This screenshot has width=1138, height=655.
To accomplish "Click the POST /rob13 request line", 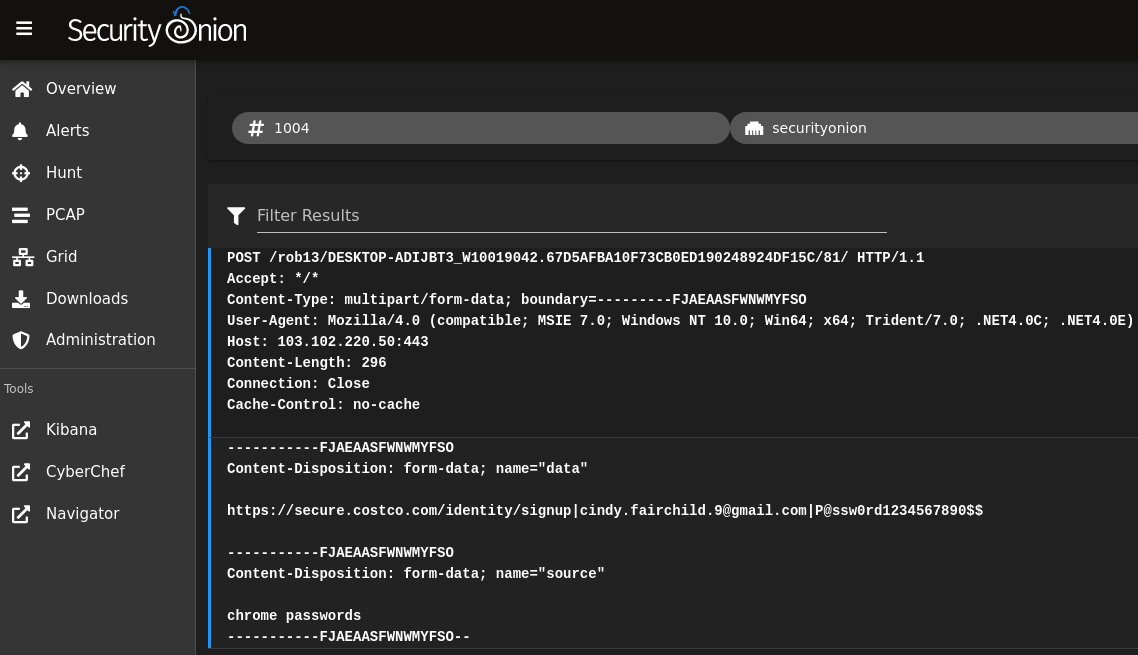I will tap(576, 258).
